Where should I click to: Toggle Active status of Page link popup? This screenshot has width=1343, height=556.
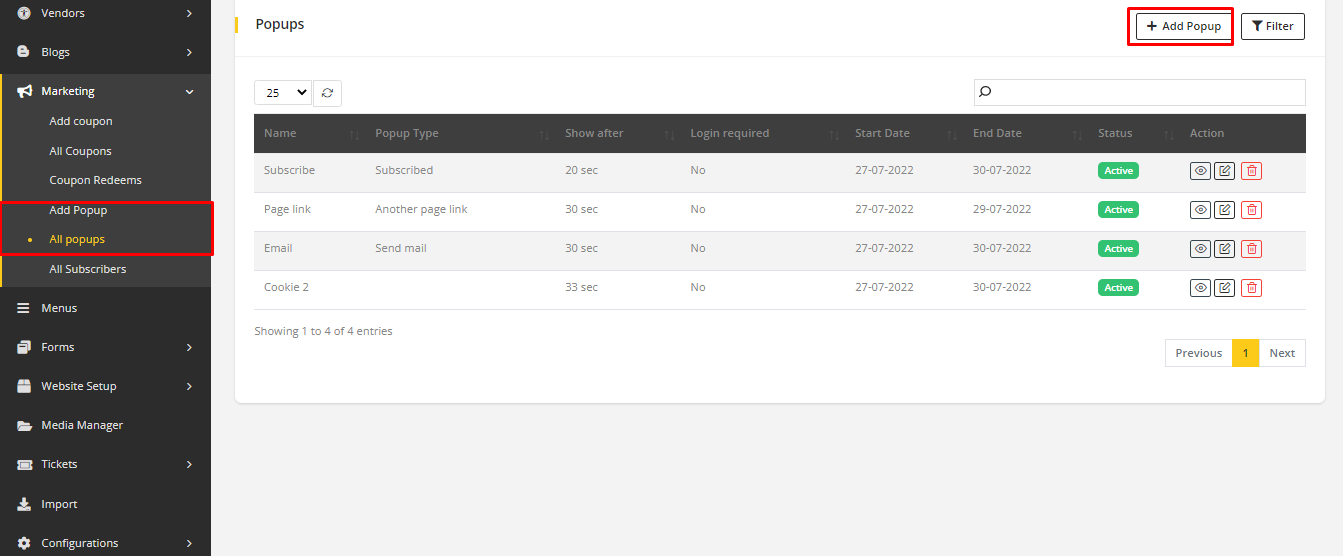point(1118,210)
